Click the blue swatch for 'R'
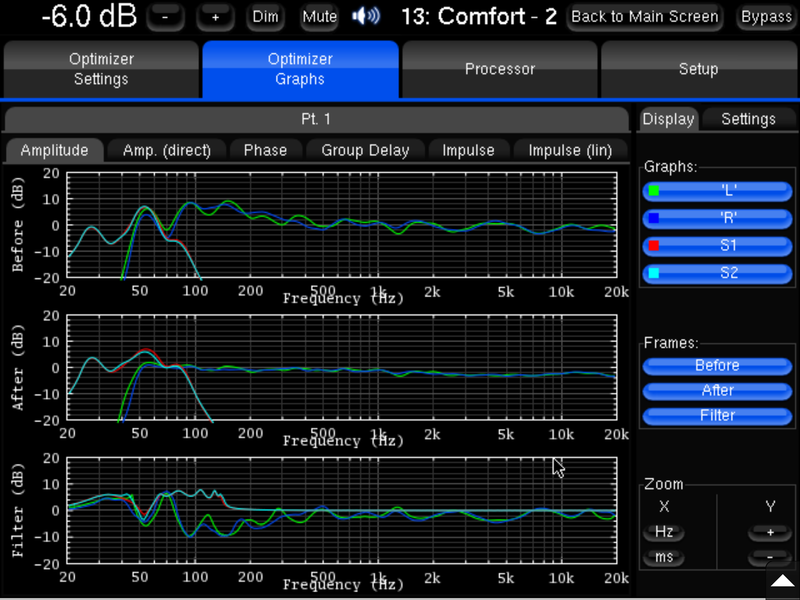 coord(654,218)
